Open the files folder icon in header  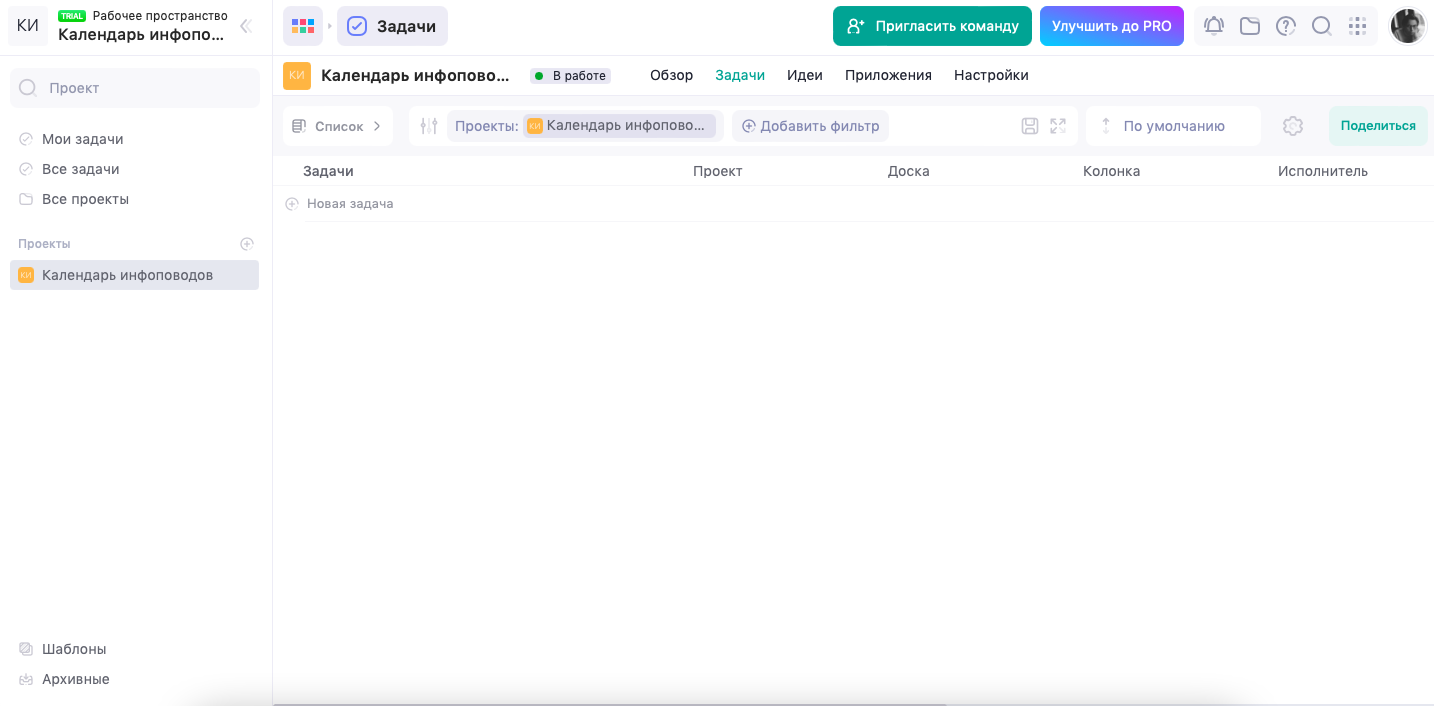[x=1250, y=26]
